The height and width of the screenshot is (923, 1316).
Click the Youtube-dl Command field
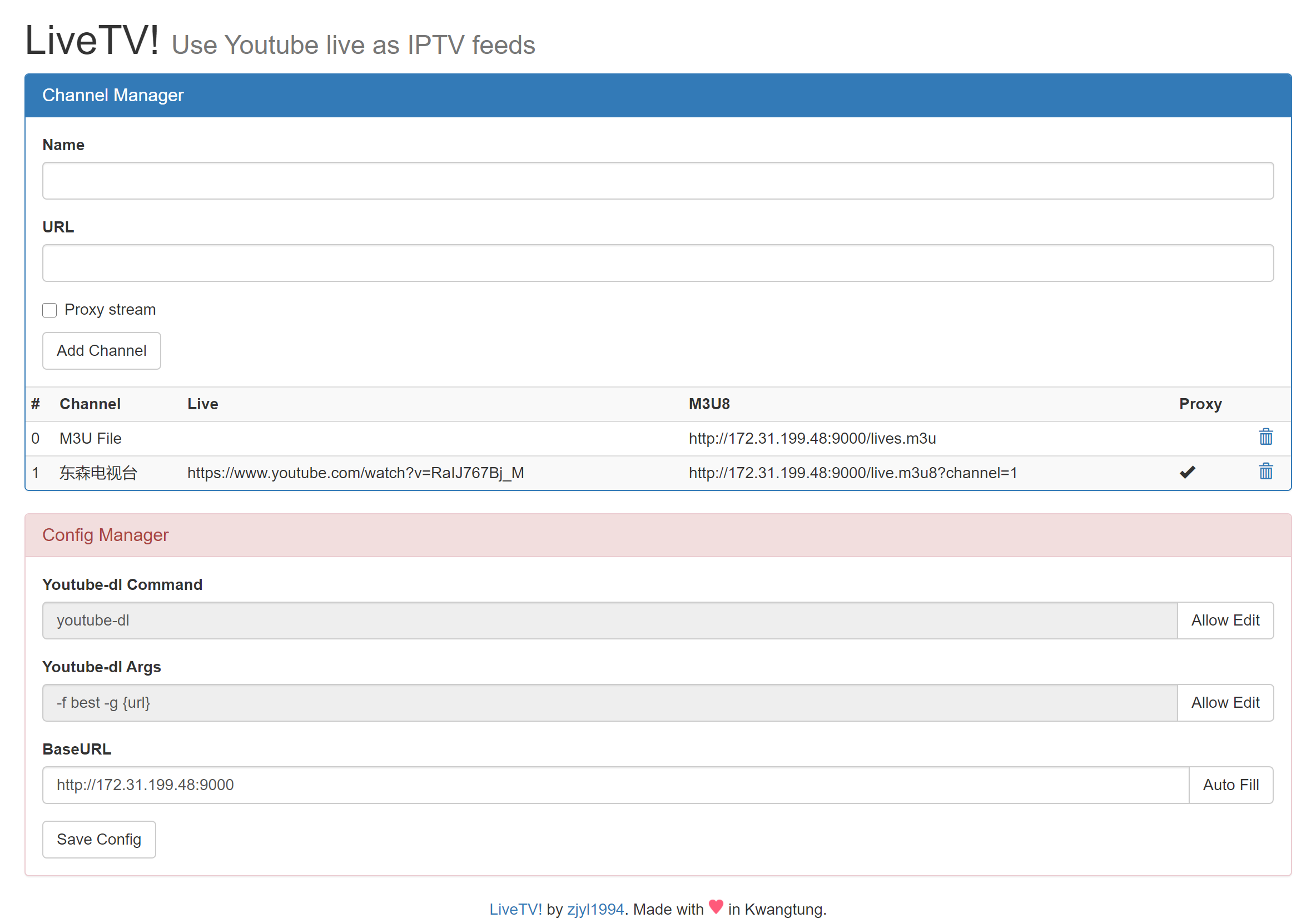pos(609,621)
